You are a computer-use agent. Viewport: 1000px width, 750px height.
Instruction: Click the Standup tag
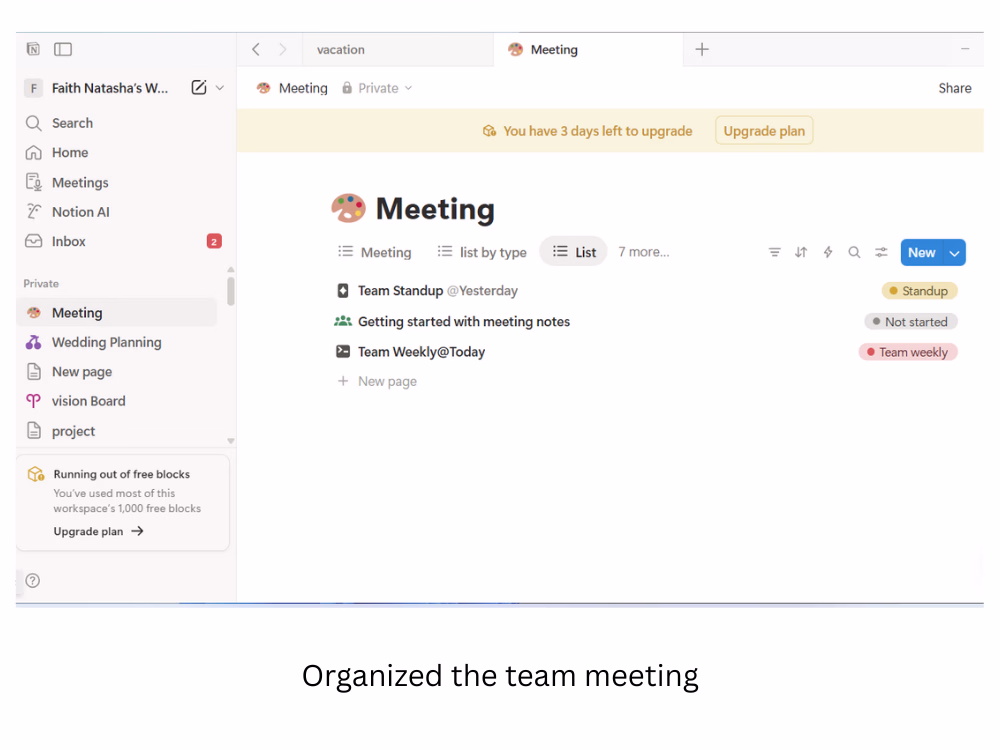coord(919,291)
